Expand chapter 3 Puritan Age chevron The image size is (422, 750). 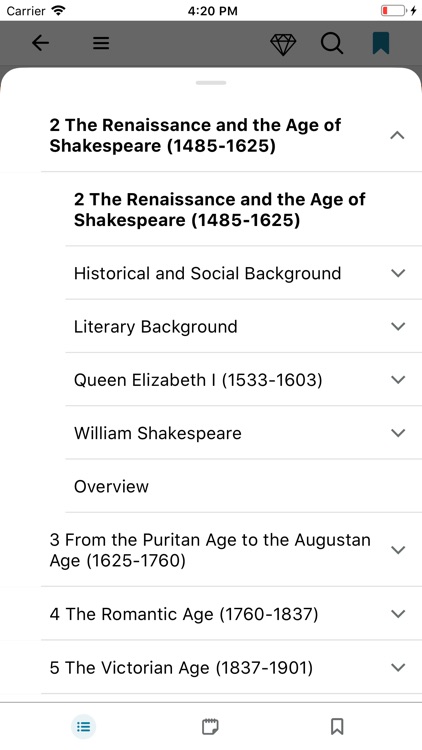(398, 550)
